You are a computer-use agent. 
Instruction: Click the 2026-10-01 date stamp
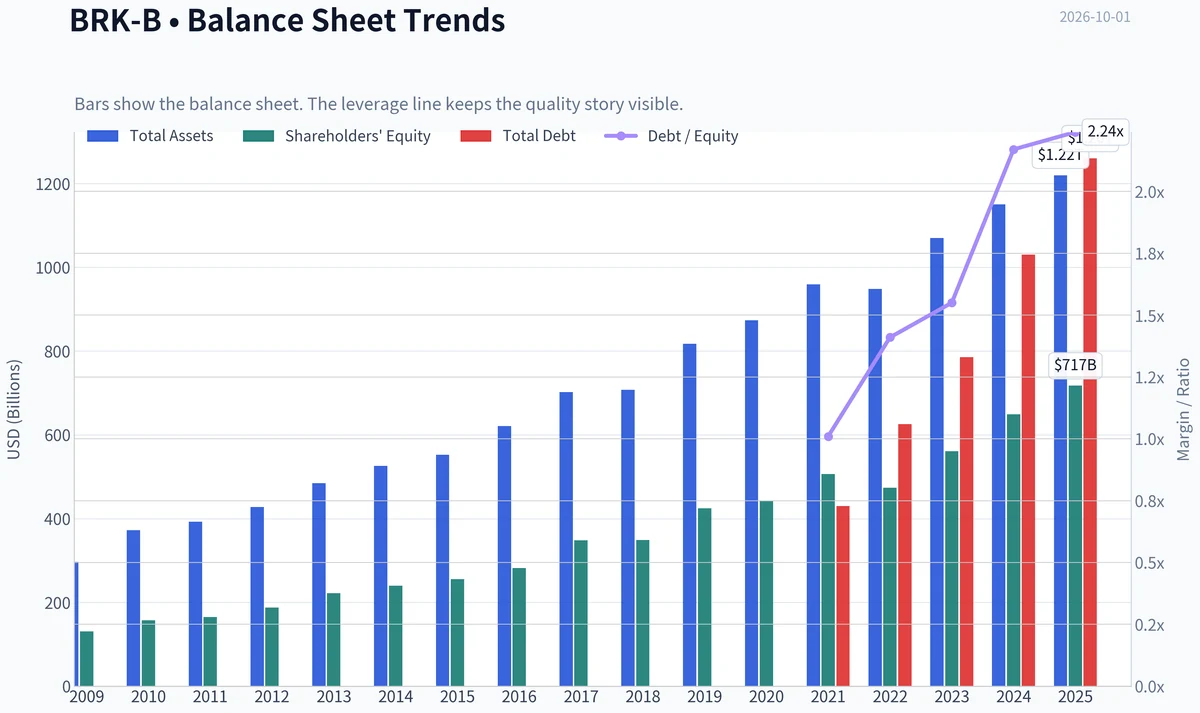1094,17
